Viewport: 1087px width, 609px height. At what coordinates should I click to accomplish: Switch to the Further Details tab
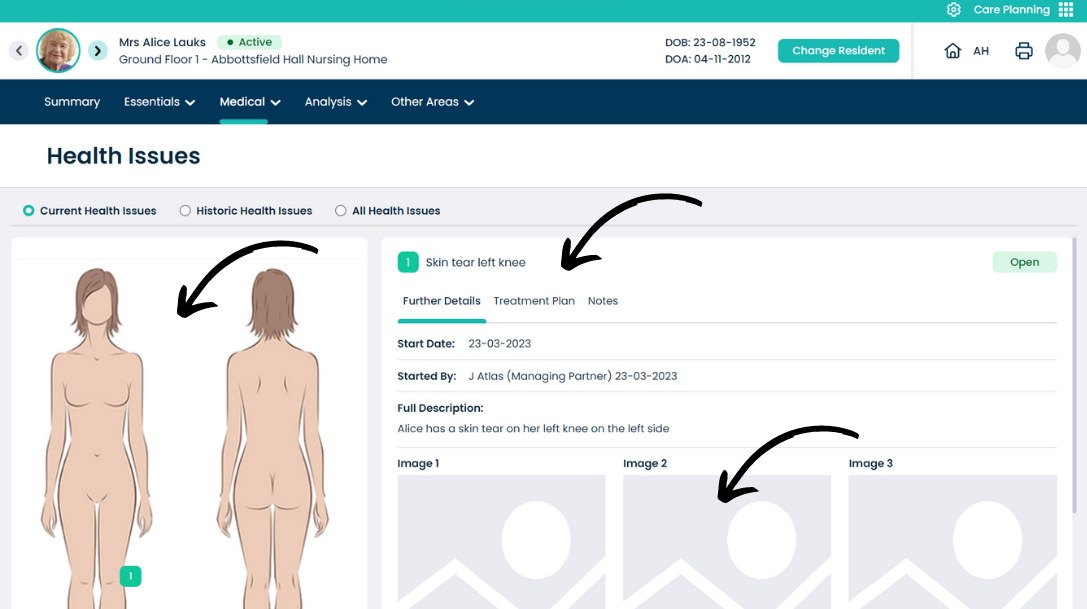(442, 301)
